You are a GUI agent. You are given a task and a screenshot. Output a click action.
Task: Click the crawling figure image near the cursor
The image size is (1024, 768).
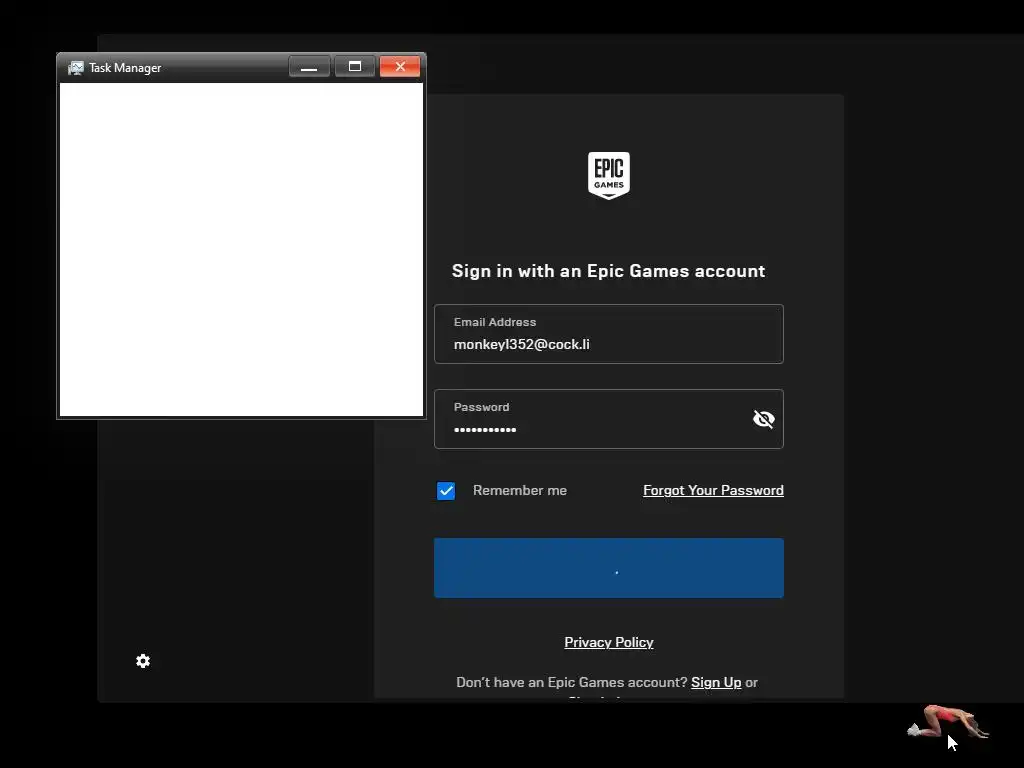point(948,722)
